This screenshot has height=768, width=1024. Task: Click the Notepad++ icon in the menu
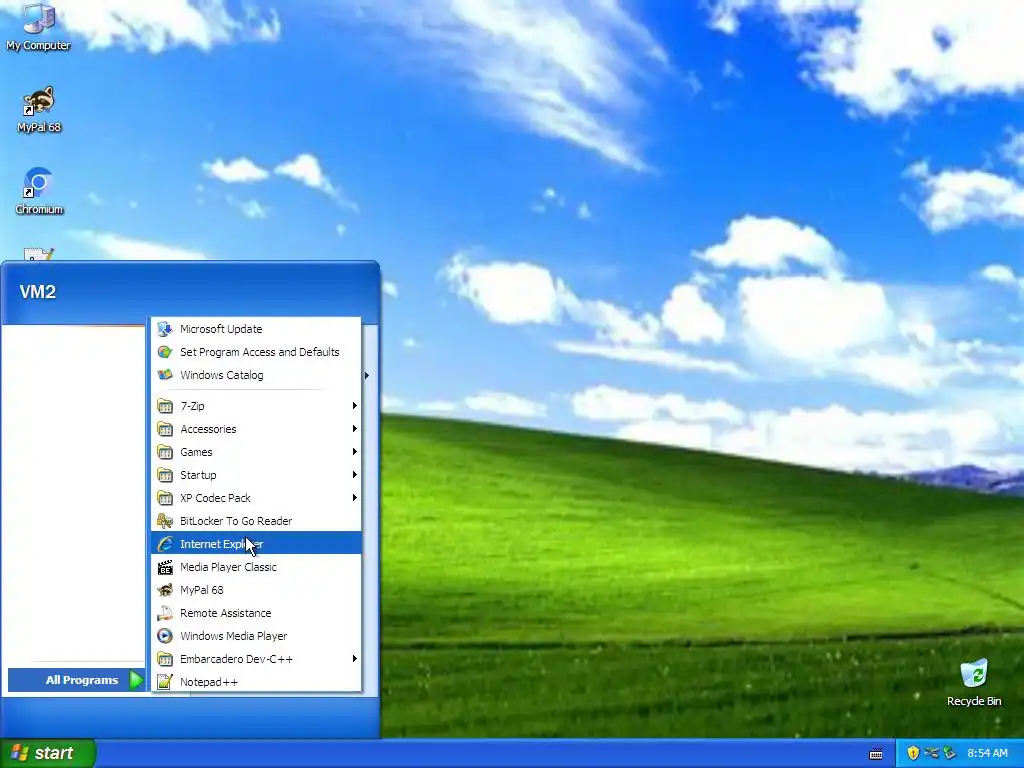pyautogui.click(x=165, y=682)
